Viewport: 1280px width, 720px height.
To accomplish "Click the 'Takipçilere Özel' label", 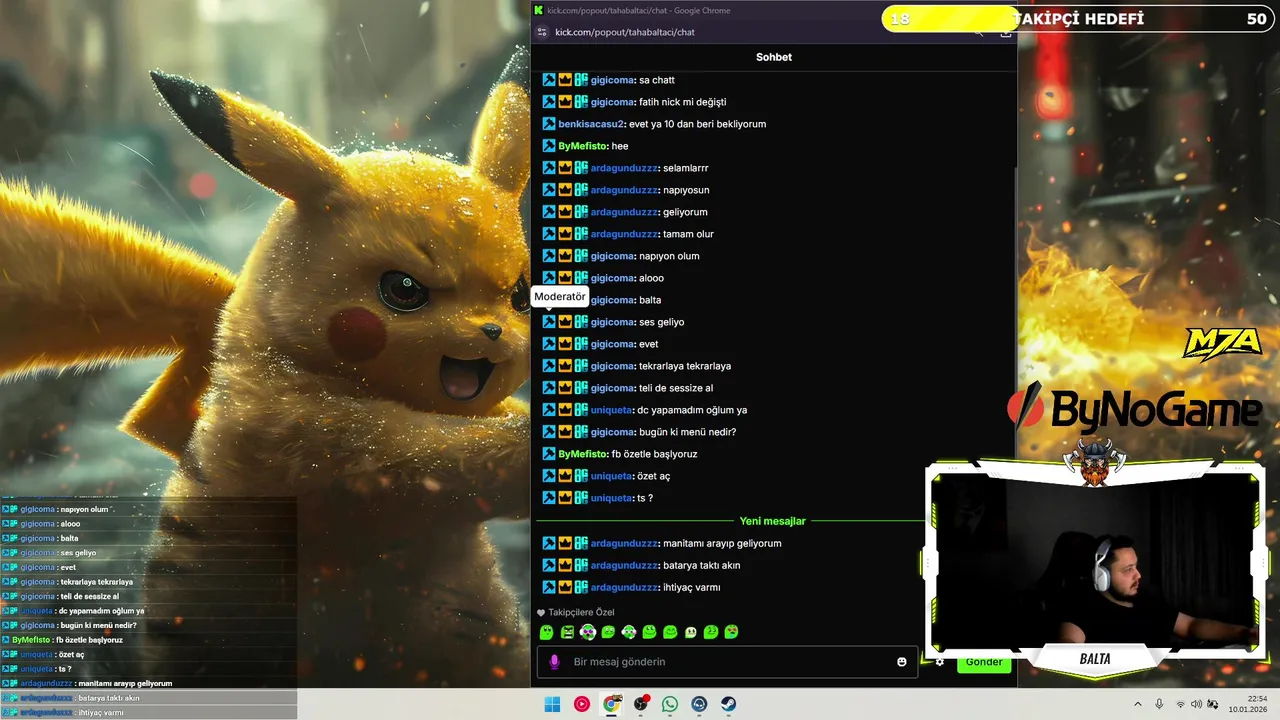I will click(x=581, y=612).
